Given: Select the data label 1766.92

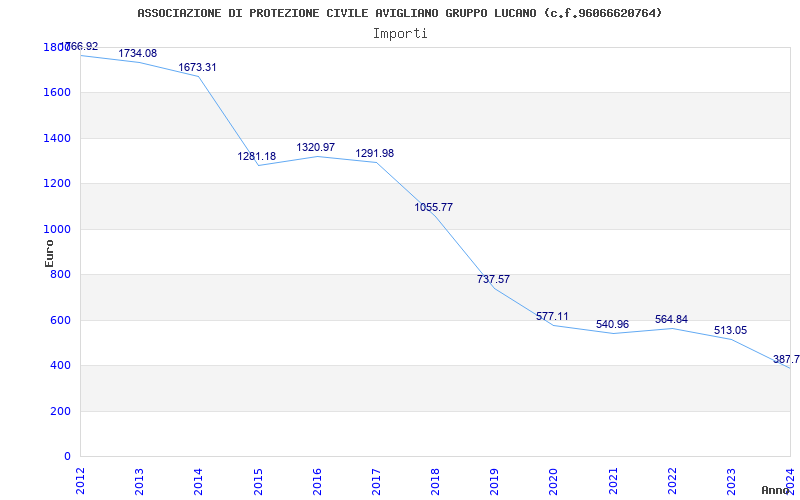Looking at the screenshot, I should (x=79, y=46).
